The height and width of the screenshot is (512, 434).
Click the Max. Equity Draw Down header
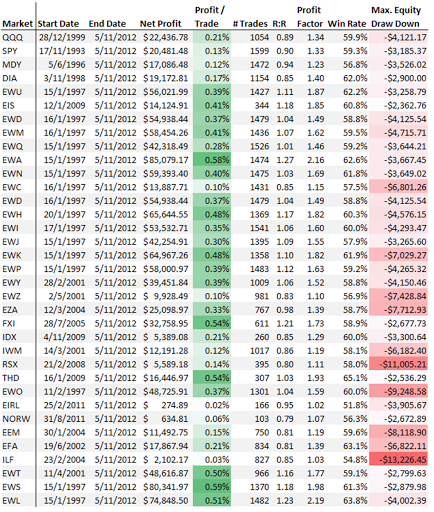[x=396, y=17]
